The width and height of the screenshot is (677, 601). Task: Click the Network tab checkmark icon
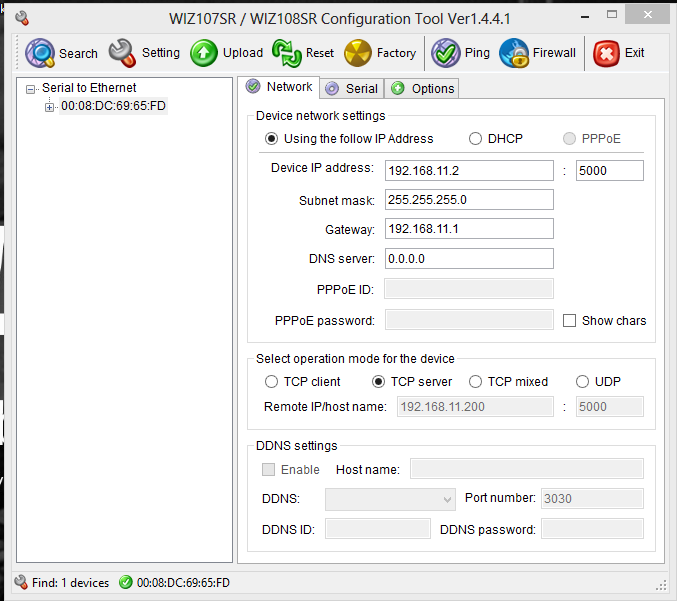tap(253, 86)
